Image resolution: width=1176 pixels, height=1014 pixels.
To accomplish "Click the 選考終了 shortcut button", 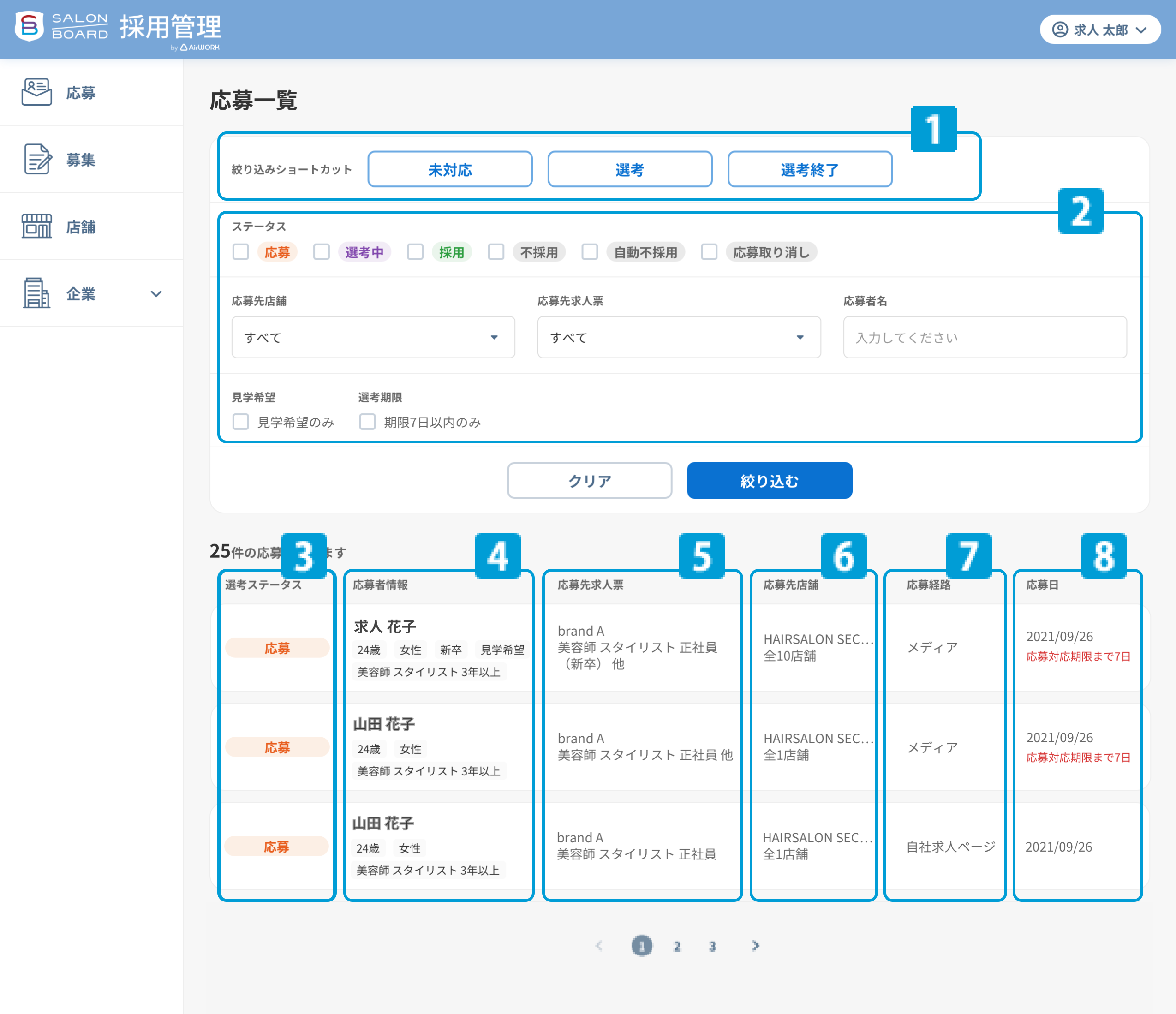I will 809,169.
